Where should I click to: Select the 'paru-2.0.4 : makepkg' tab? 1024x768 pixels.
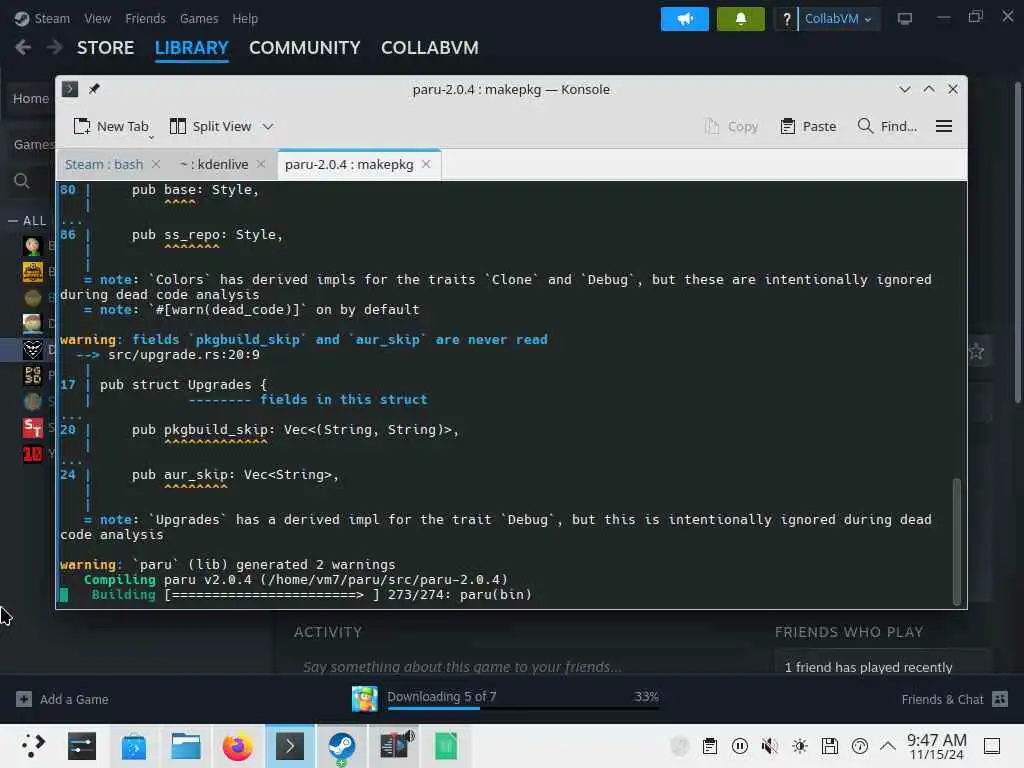tap(349, 165)
